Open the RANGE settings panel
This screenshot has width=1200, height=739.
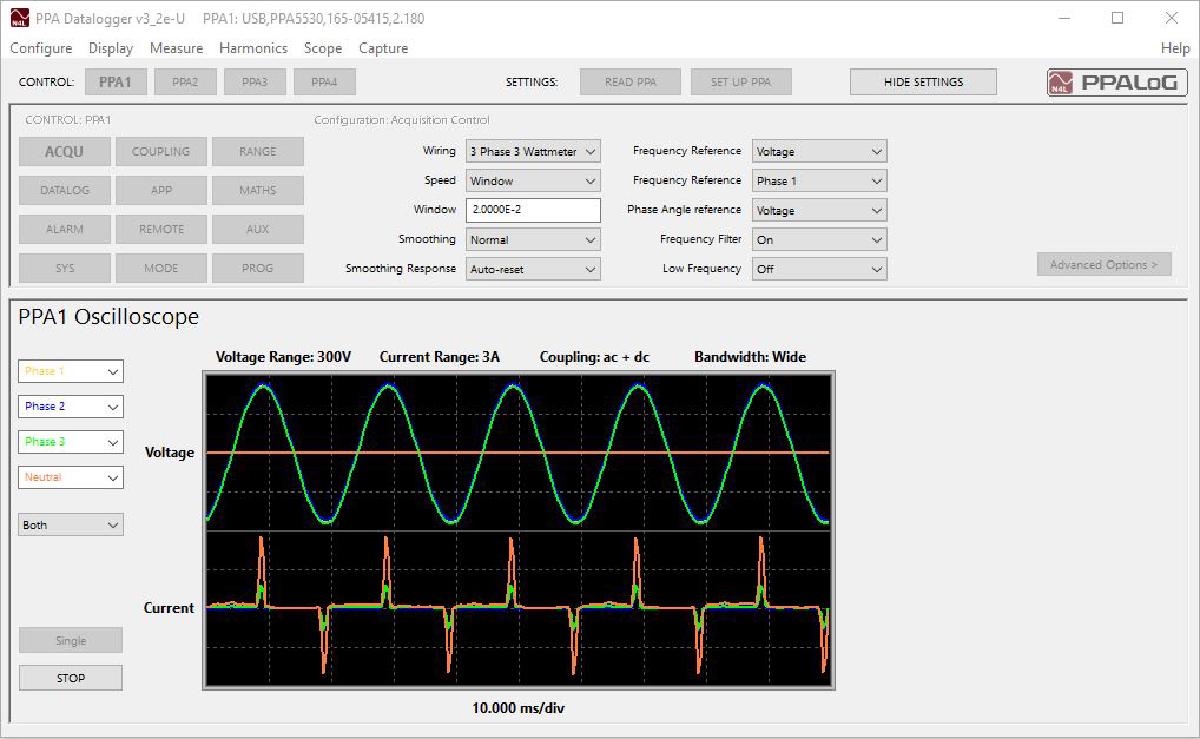(258, 151)
